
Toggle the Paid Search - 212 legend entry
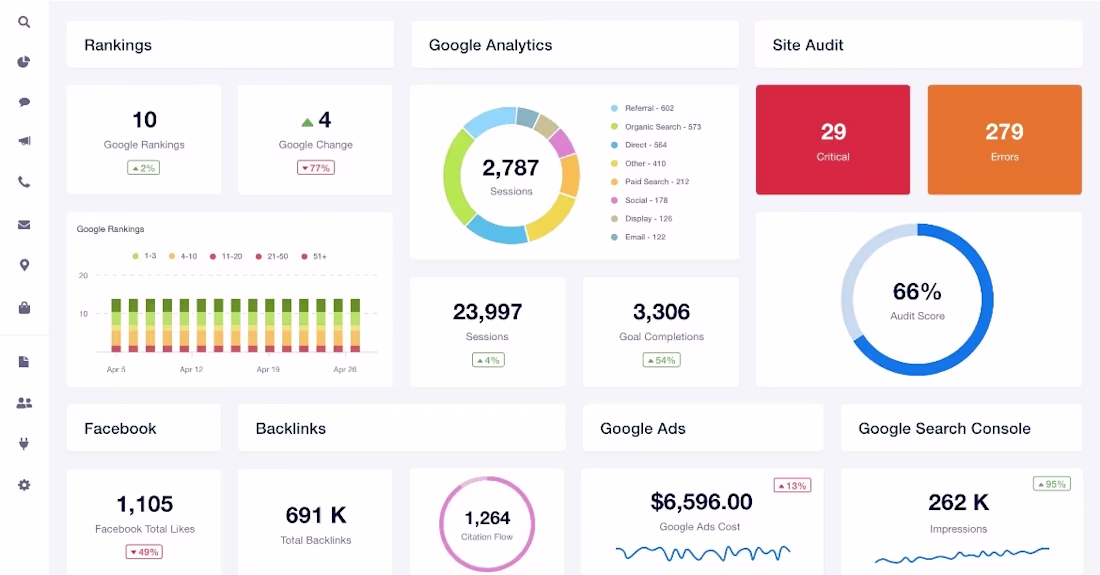pyautogui.click(x=650, y=182)
